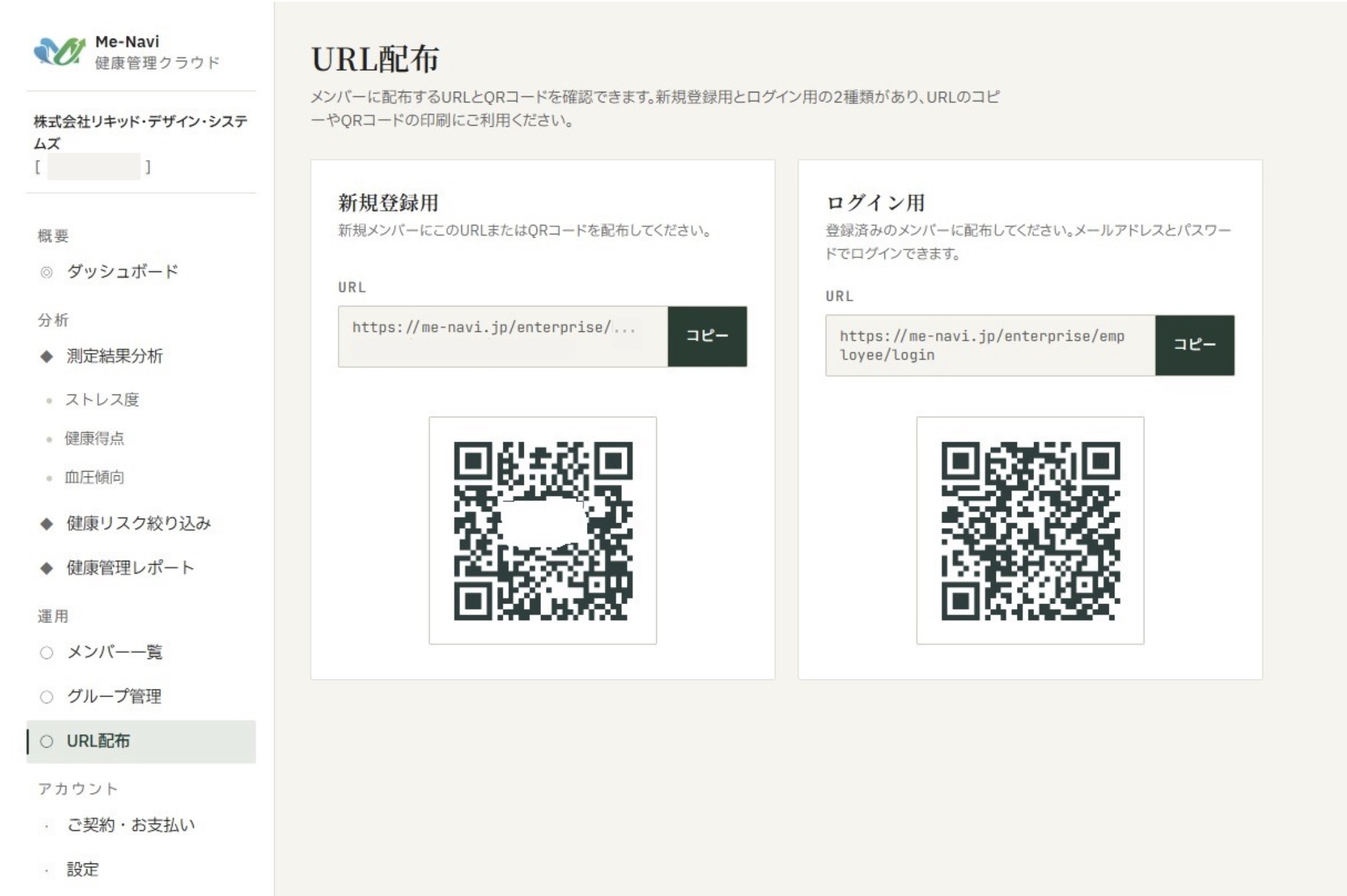The width and height of the screenshot is (1347, 896).
Task: Click the diamond icon beside 測定結果分析
Action: (47, 356)
